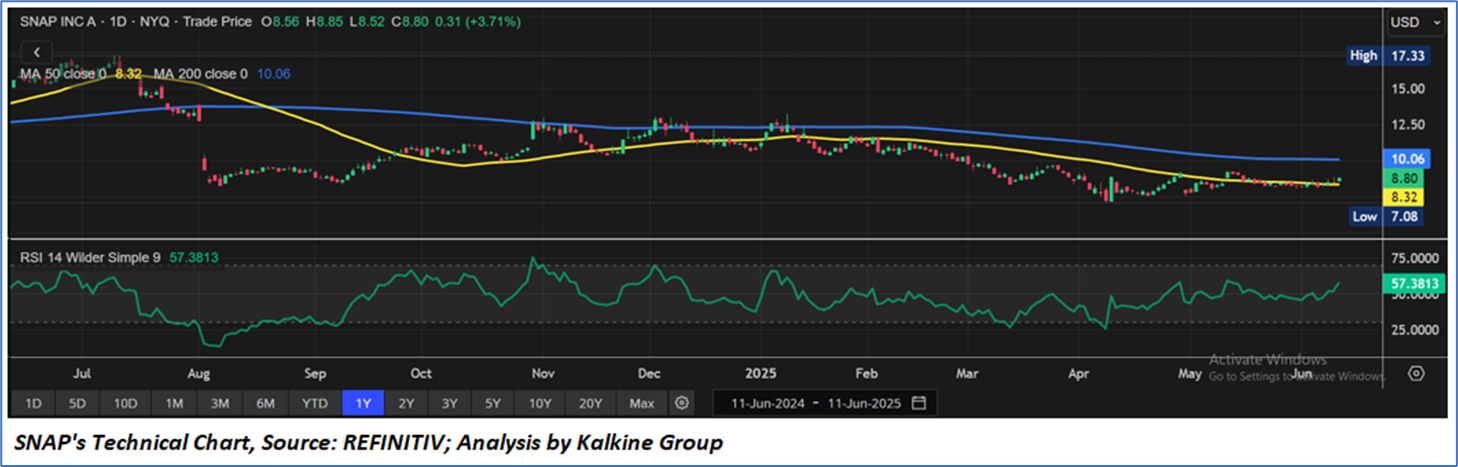Image resolution: width=1458 pixels, height=467 pixels.
Task: Select the 3M time range
Action: (x=220, y=403)
